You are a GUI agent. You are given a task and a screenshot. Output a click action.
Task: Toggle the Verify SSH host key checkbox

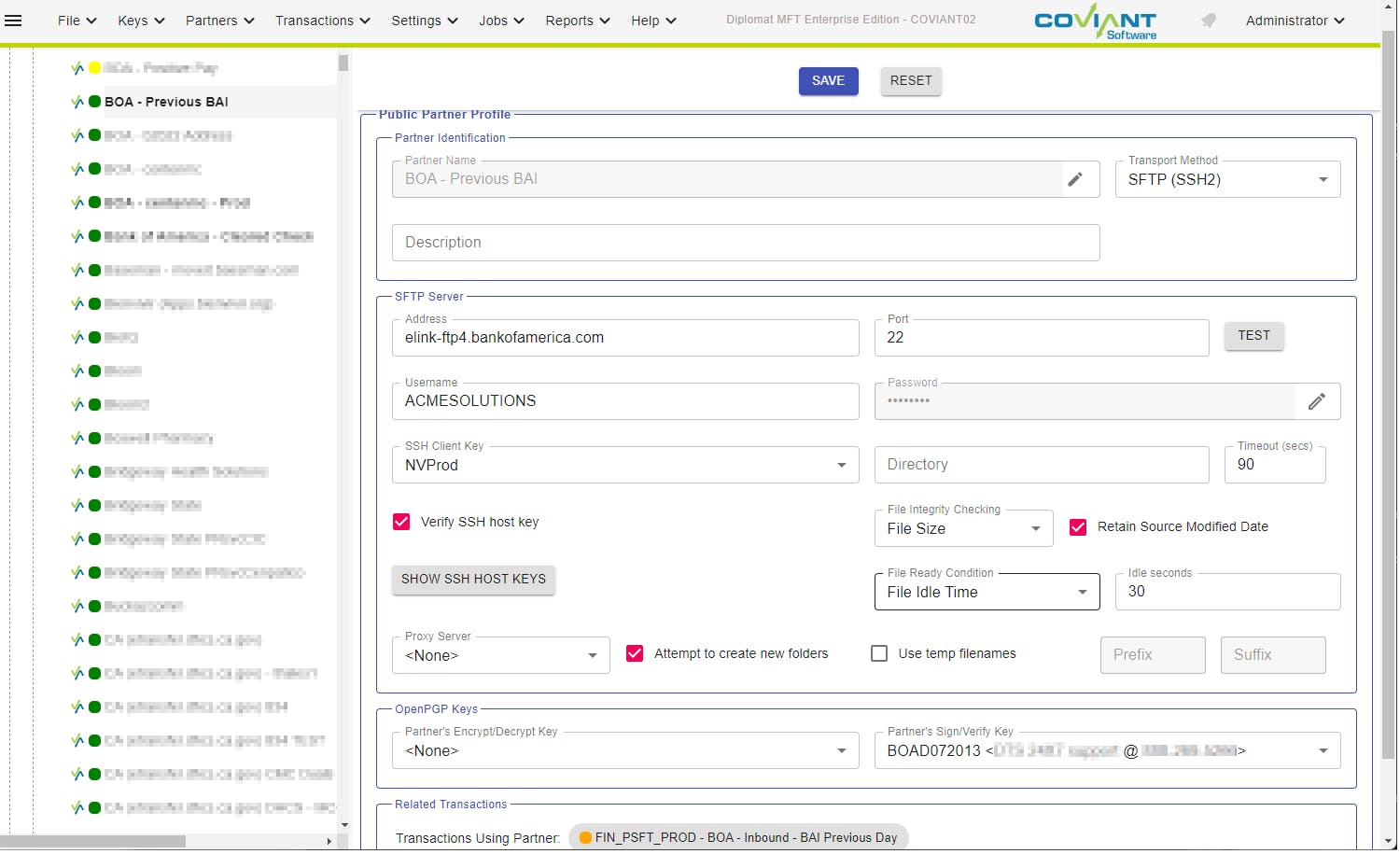[401, 522]
